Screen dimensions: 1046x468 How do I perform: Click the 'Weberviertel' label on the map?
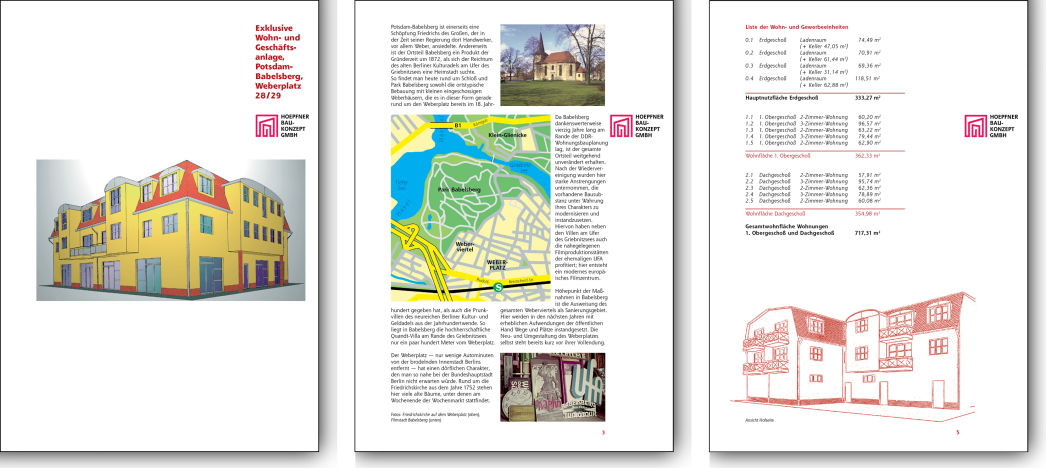point(466,245)
